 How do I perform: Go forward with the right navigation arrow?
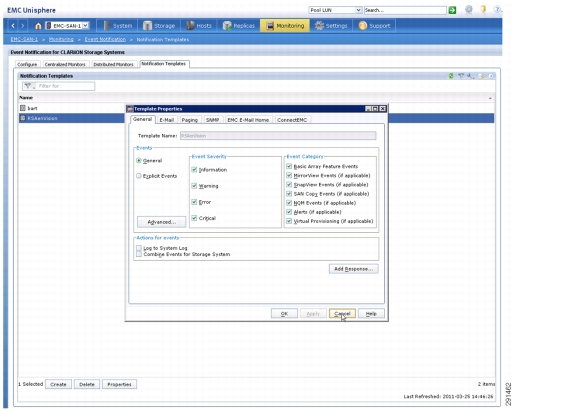[23, 26]
